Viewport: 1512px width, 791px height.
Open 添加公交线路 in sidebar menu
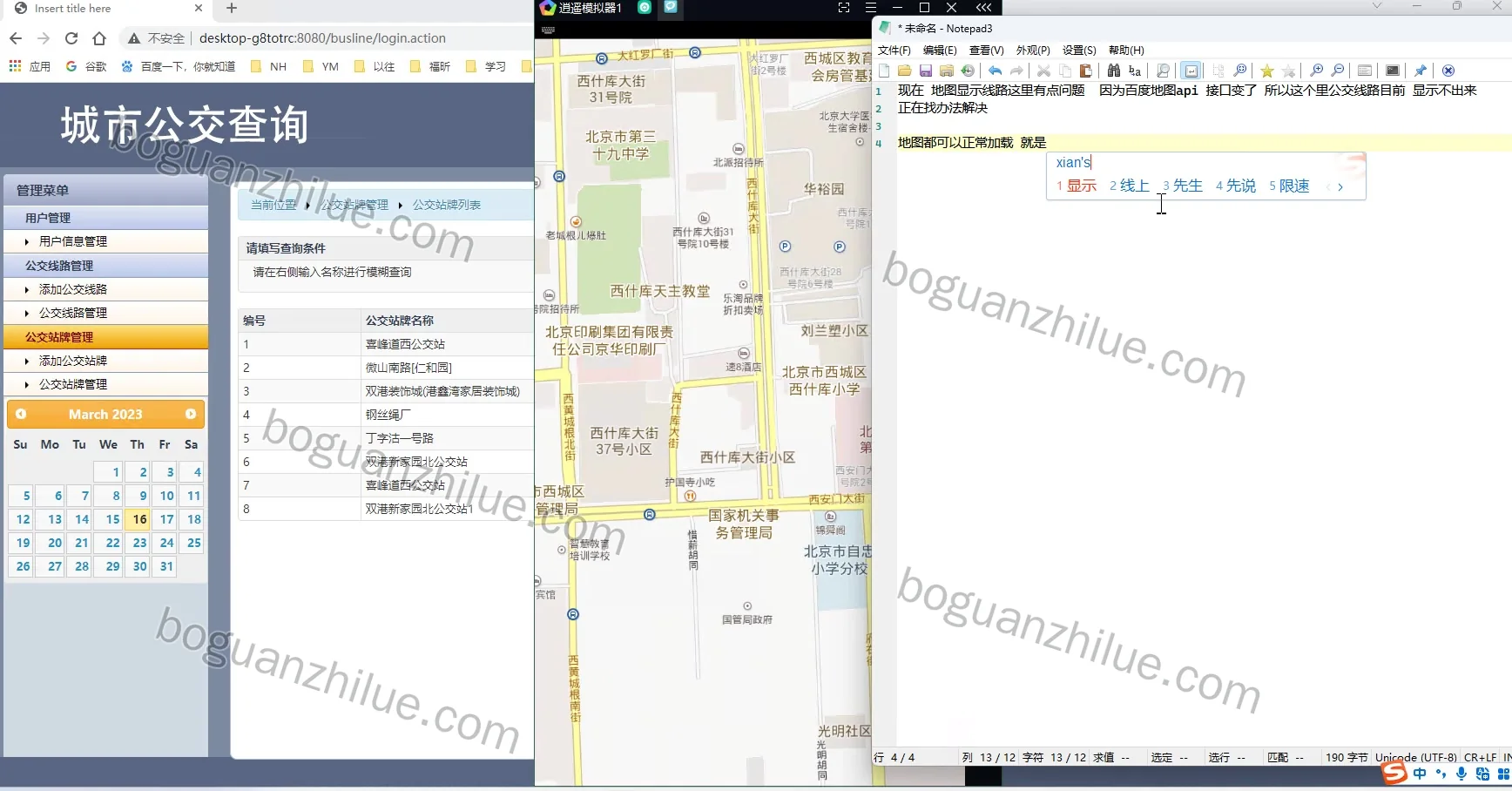click(x=73, y=289)
